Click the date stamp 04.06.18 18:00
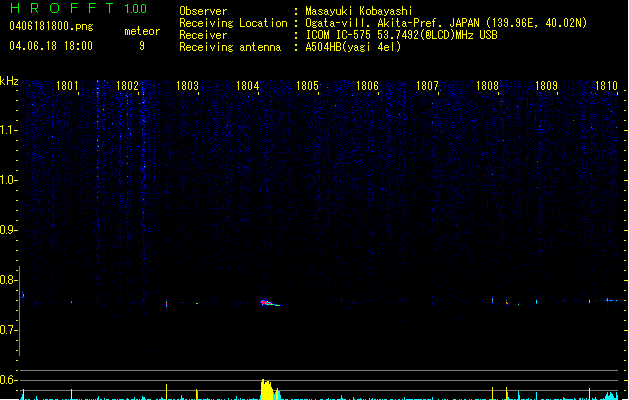Screen dimensions: 629x400 click(x=51, y=46)
